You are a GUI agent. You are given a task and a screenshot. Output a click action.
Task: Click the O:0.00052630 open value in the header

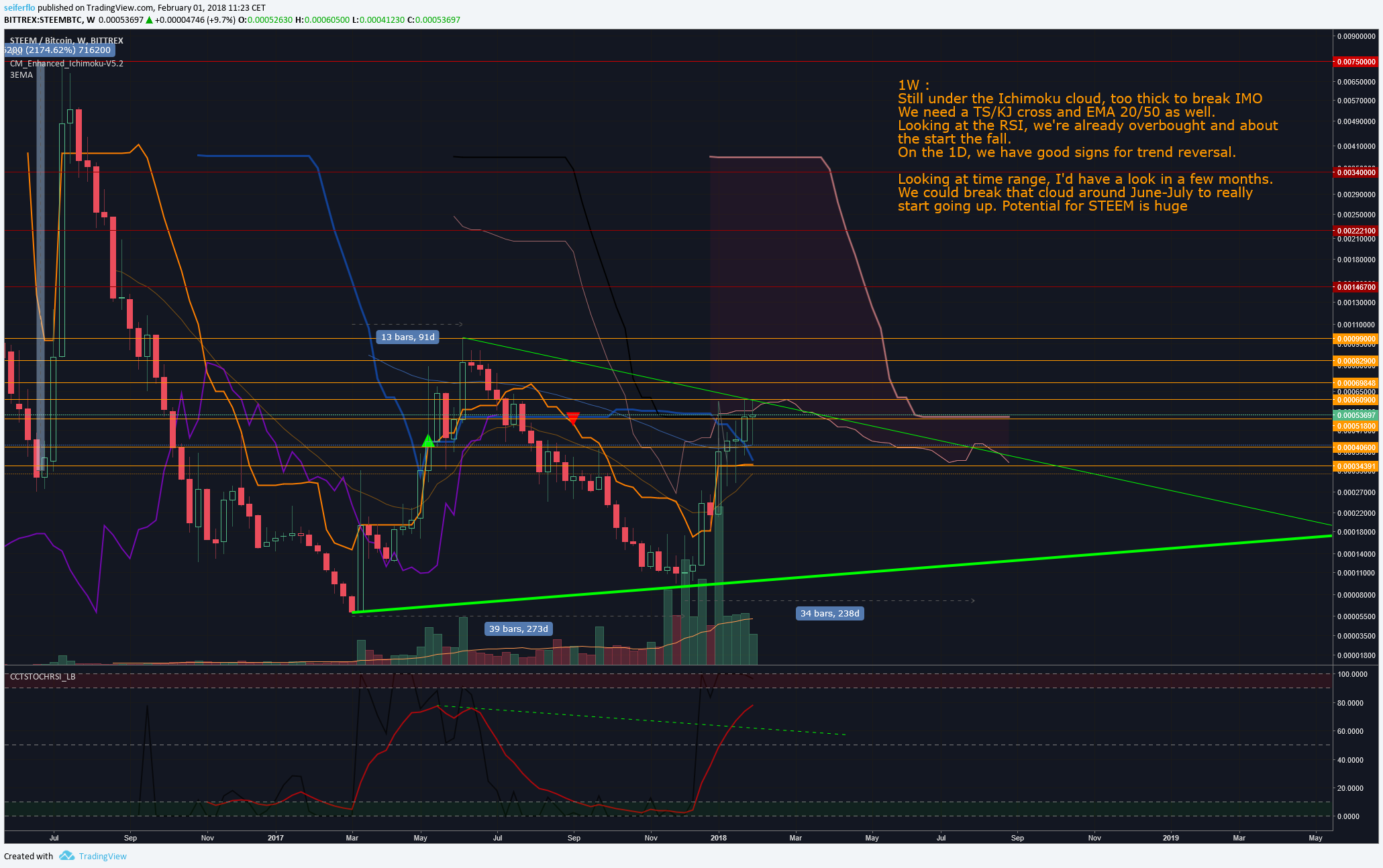265,19
